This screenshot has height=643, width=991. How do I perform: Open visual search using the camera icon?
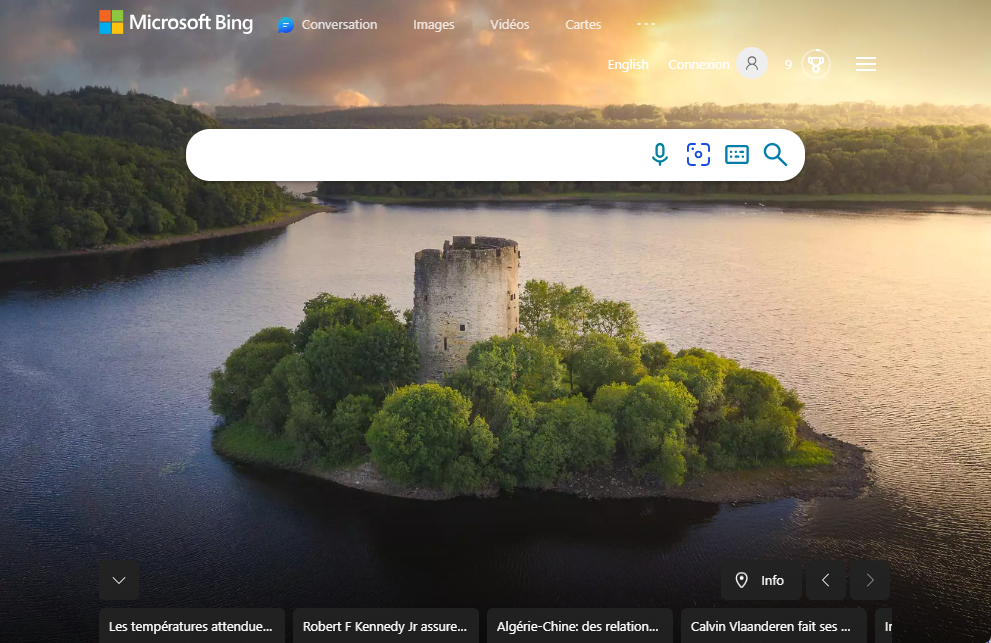[698, 155]
